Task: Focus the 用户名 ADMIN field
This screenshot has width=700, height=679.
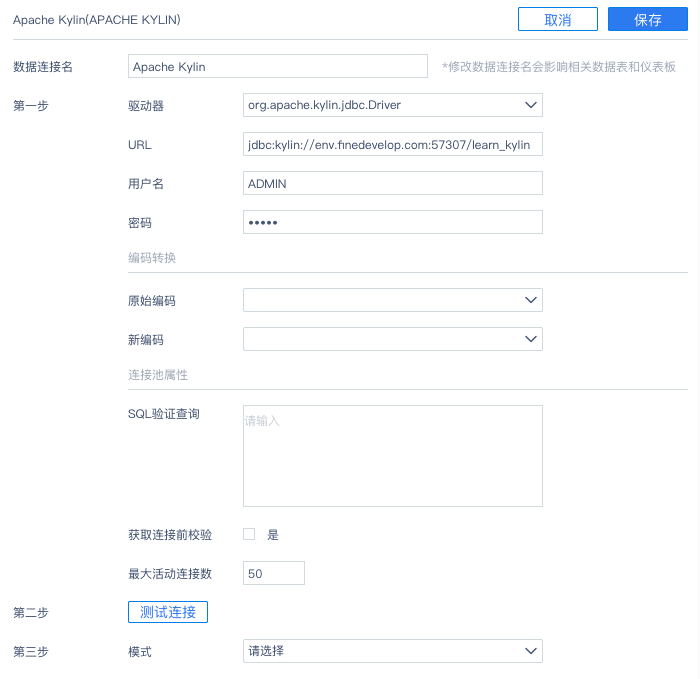Action: 393,183
